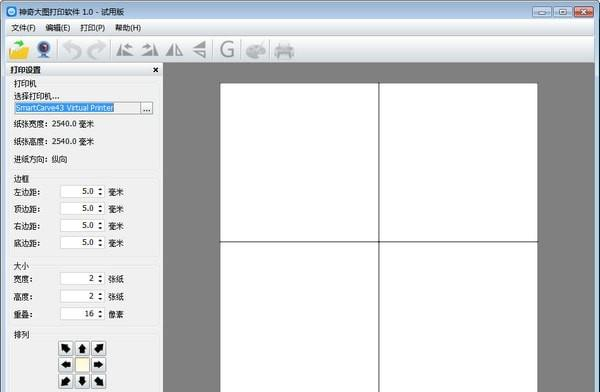Click the 高度 sheet count field
Image resolution: width=600 pixels, height=392 pixels.
pos(78,296)
